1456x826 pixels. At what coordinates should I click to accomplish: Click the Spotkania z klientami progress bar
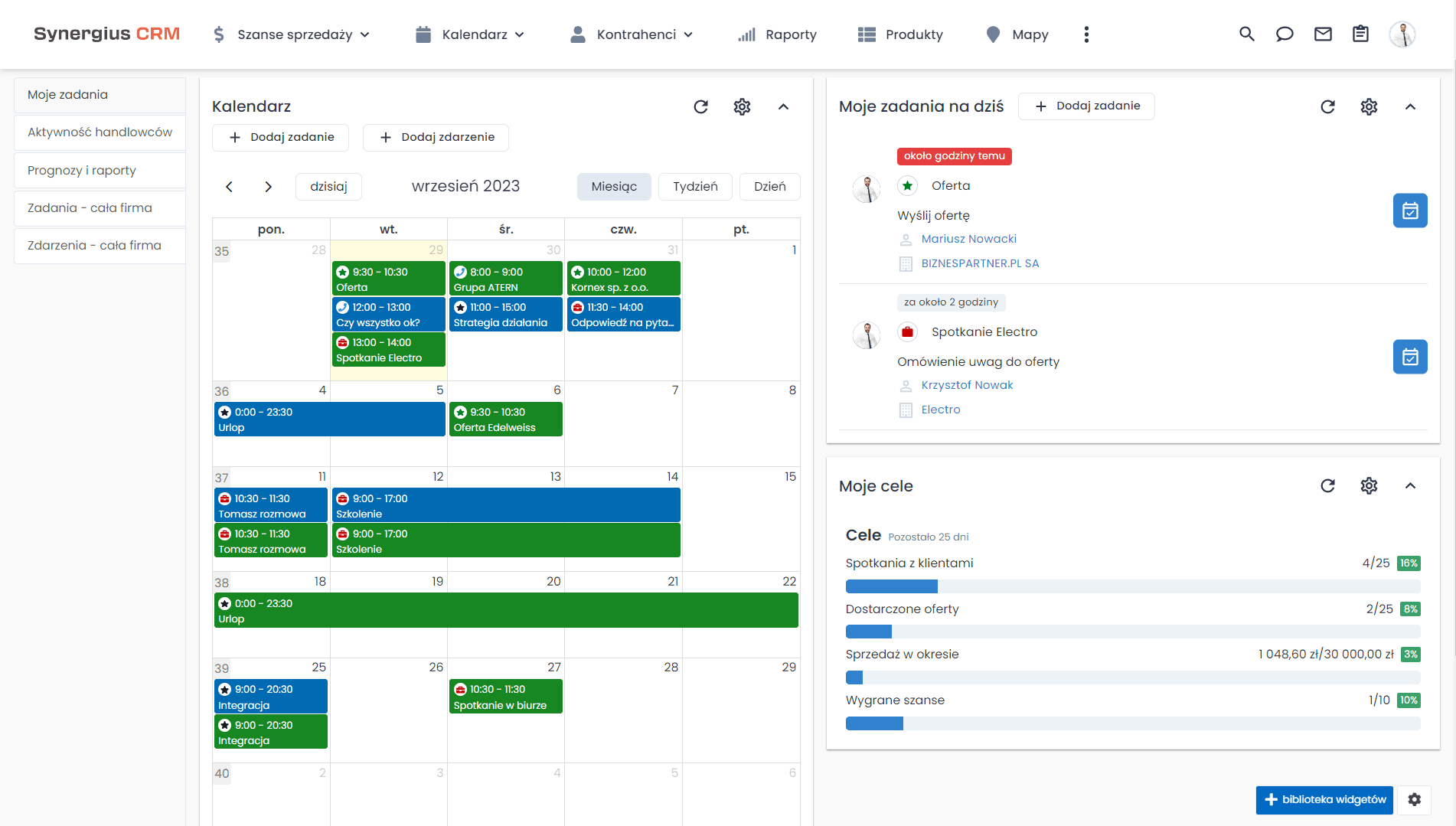pos(1132,586)
